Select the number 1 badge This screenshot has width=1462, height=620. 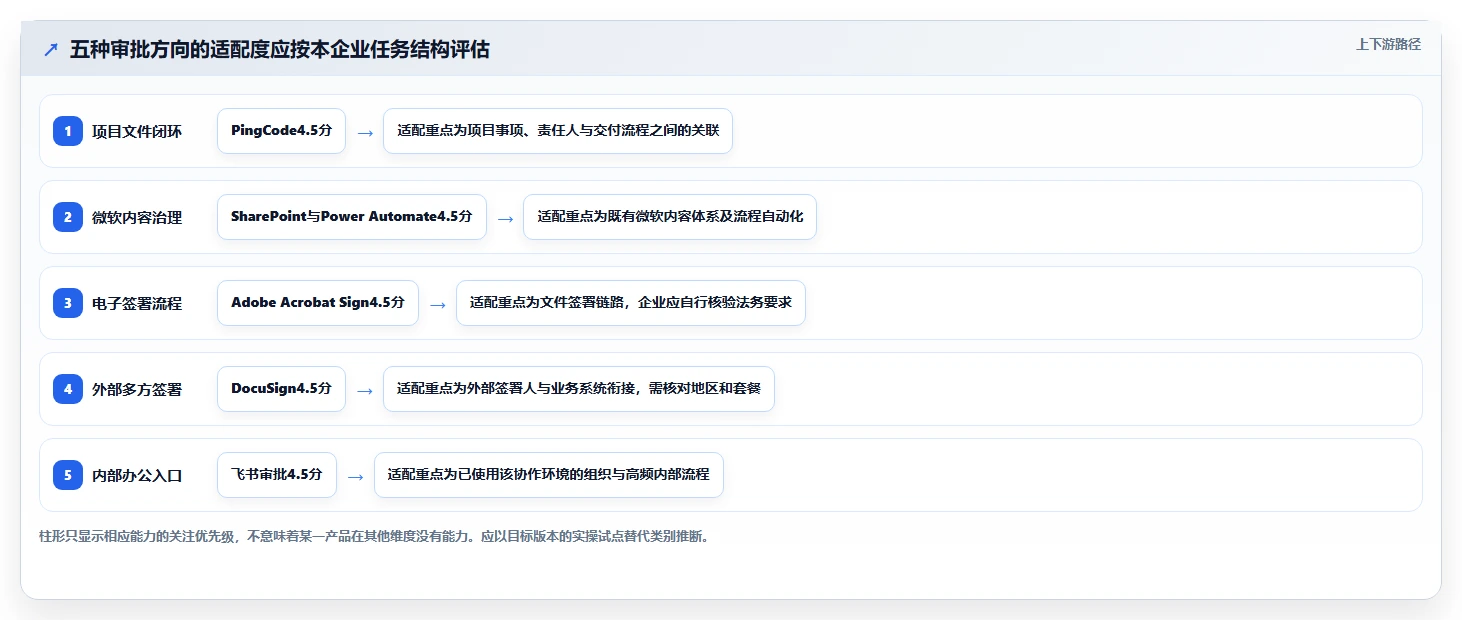tap(68, 131)
